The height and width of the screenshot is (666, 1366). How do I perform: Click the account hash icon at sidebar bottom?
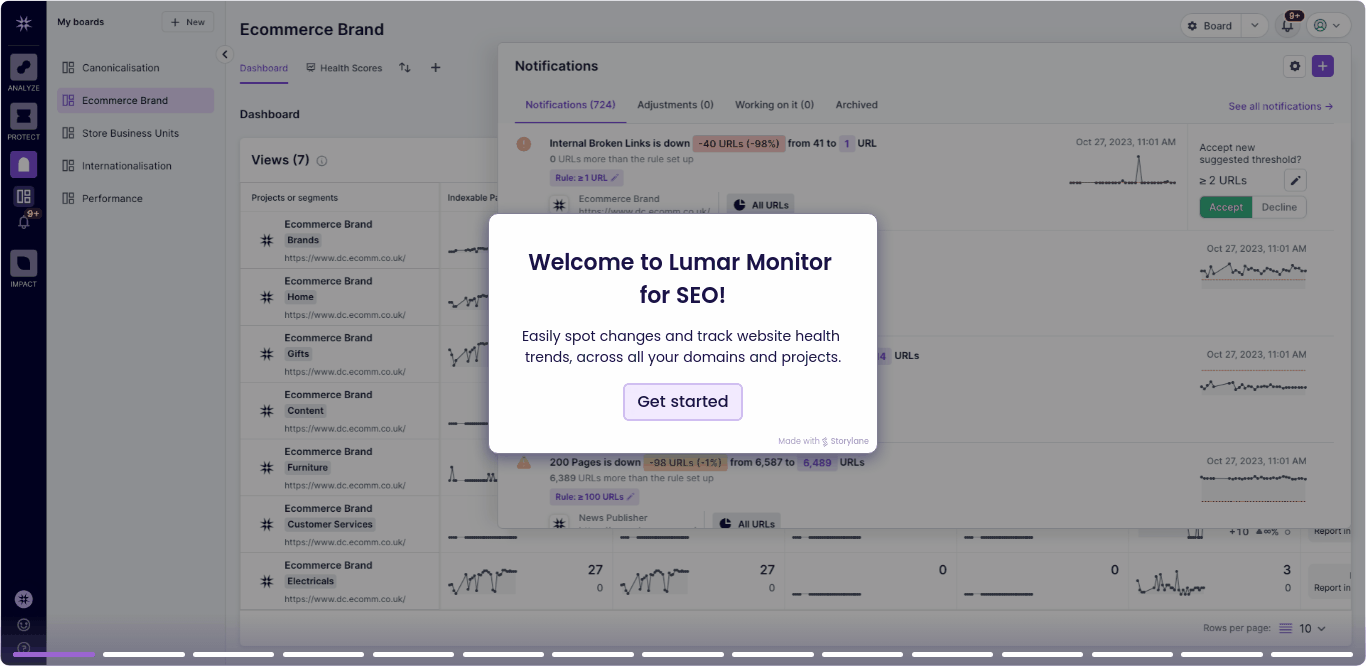(24, 599)
